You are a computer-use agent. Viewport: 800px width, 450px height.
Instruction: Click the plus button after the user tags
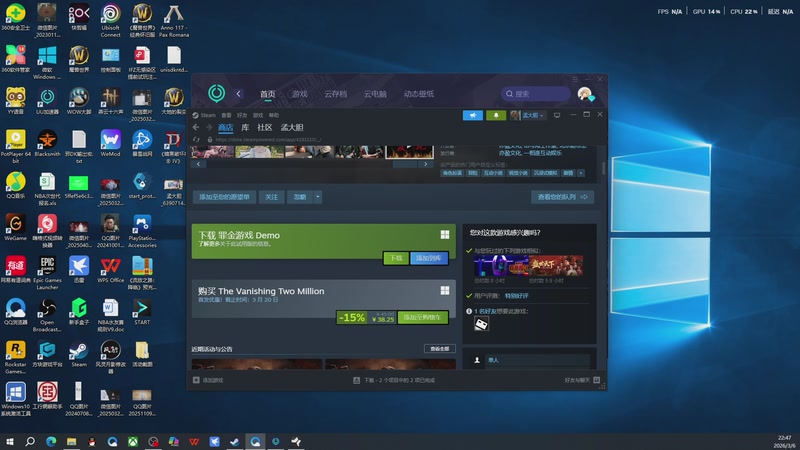click(581, 173)
